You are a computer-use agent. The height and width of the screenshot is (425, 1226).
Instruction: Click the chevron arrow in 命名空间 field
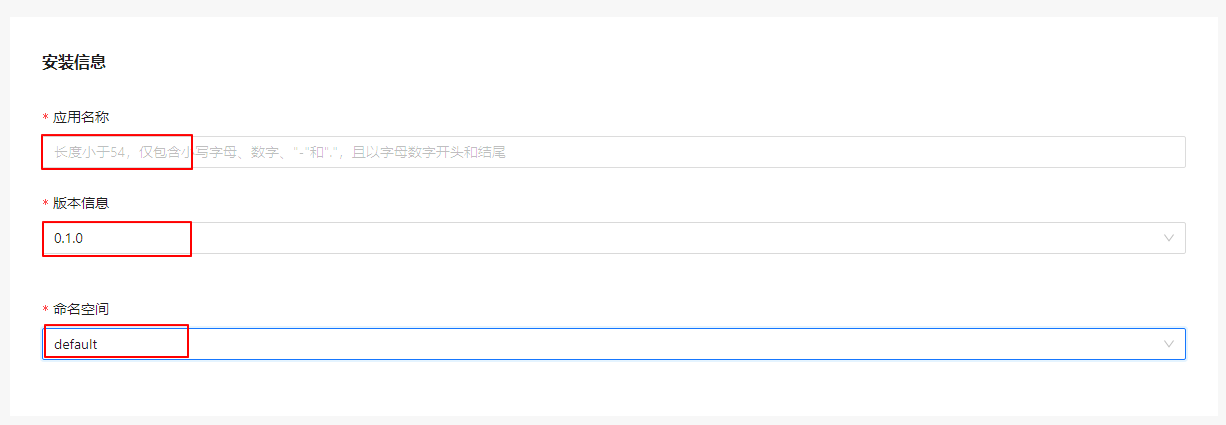click(x=1168, y=344)
